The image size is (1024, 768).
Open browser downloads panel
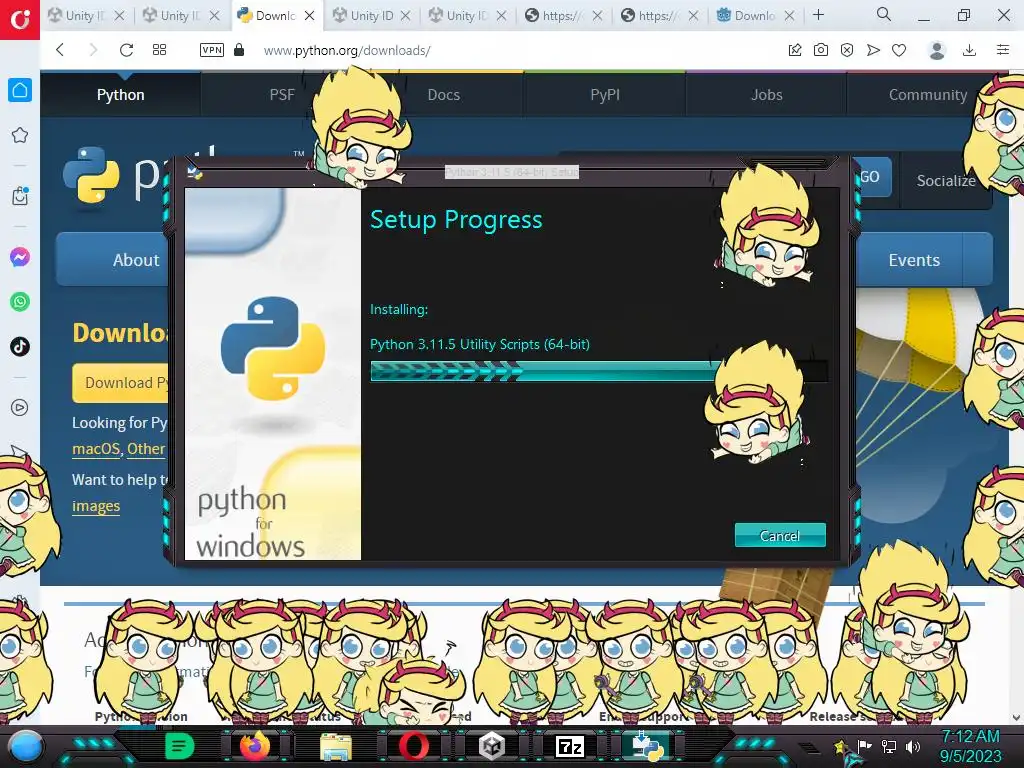pyautogui.click(x=970, y=50)
